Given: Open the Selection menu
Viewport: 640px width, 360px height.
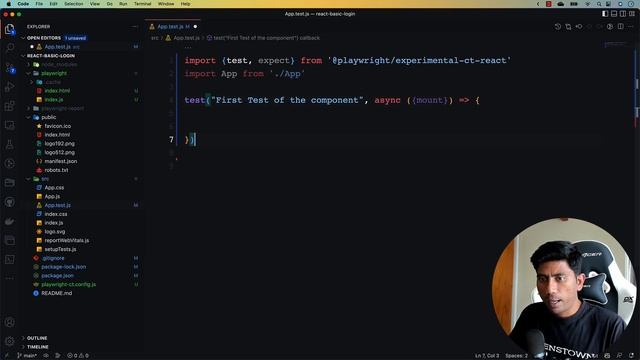Looking at the screenshot, I should coord(73,4).
